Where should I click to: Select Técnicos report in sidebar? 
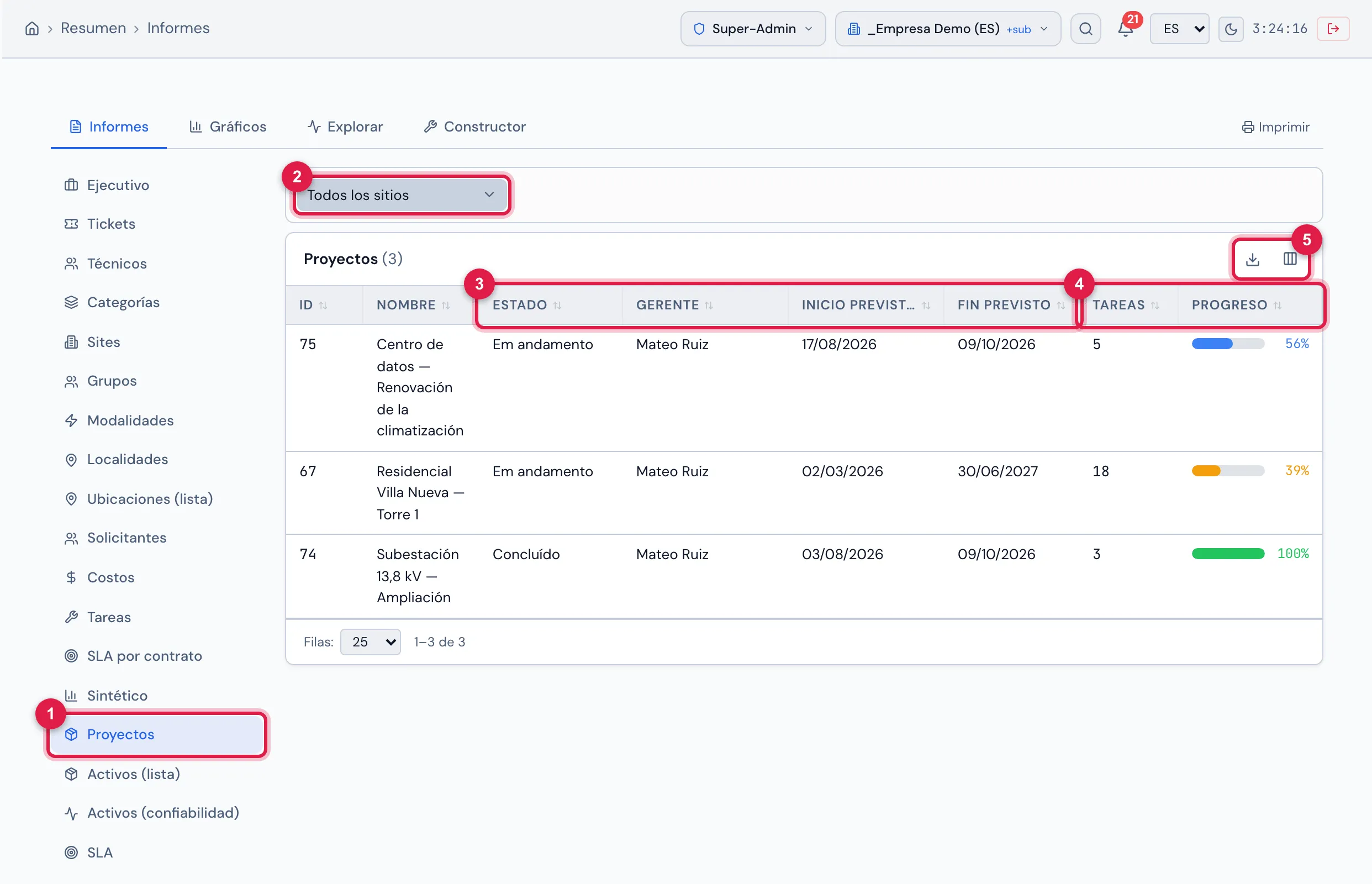pyautogui.click(x=156, y=264)
